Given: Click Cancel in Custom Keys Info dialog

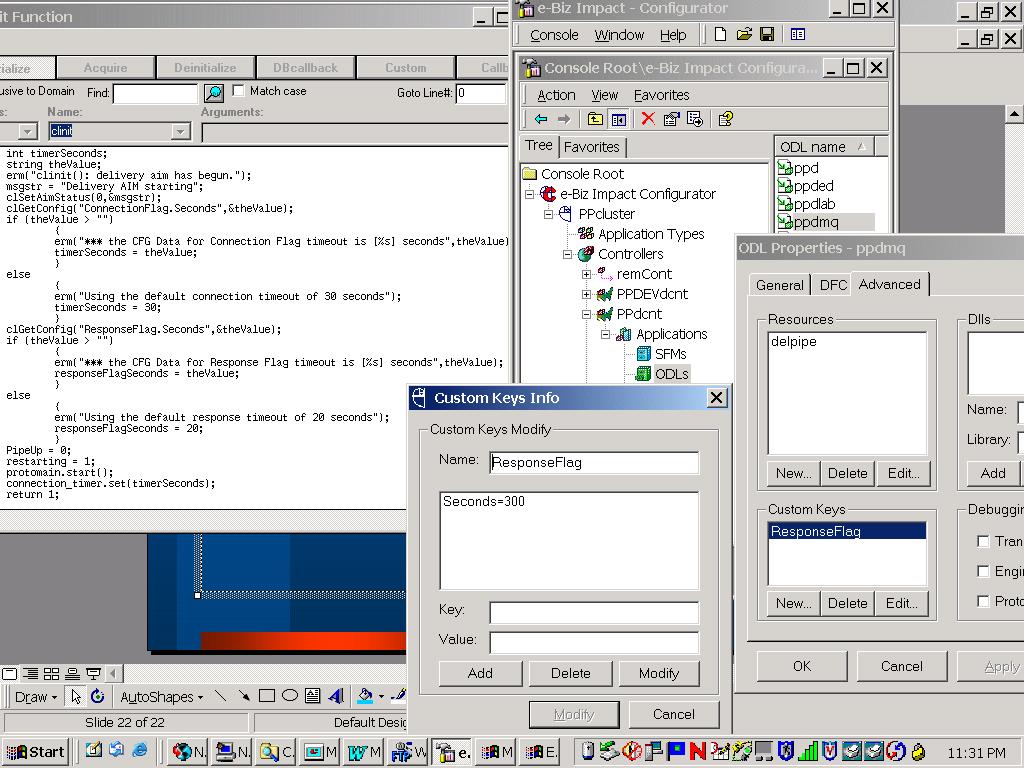Looking at the screenshot, I should [x=673, y=714].
